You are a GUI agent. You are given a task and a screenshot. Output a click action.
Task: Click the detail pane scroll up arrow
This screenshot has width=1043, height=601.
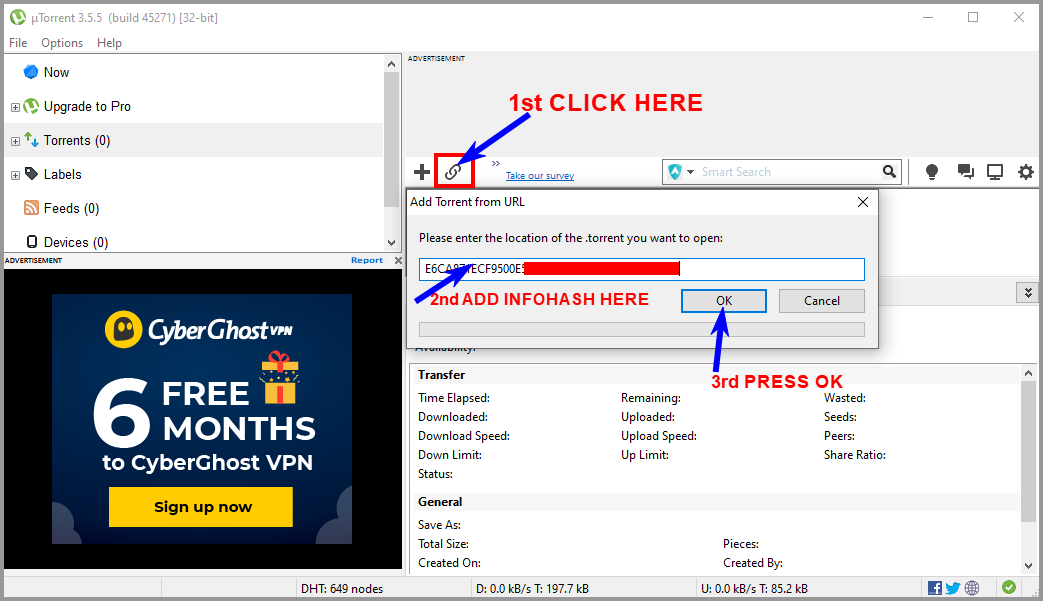[1028, 373]
